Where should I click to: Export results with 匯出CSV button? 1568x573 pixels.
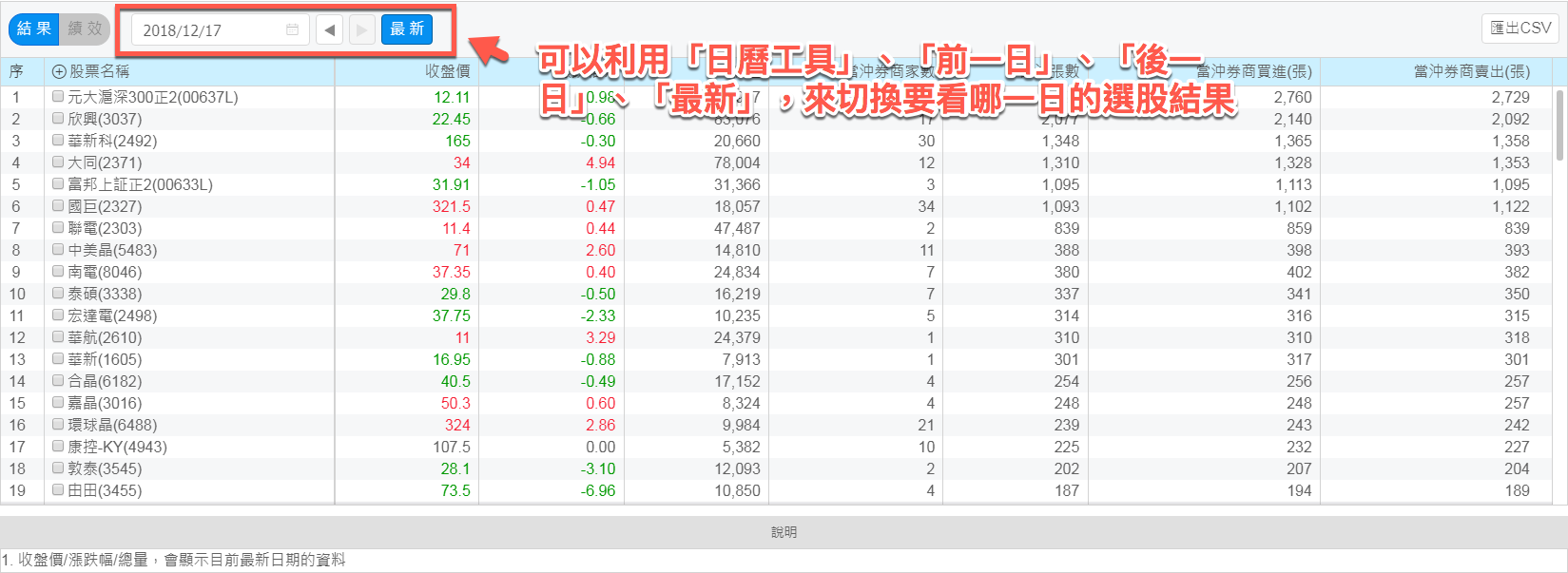pos(1520,29)
